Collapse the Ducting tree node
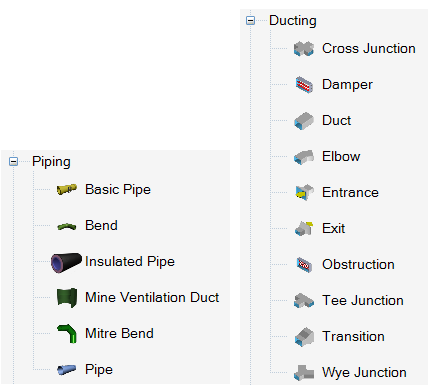The height and width of the screenshot is (388, 428). click(250, 21)
